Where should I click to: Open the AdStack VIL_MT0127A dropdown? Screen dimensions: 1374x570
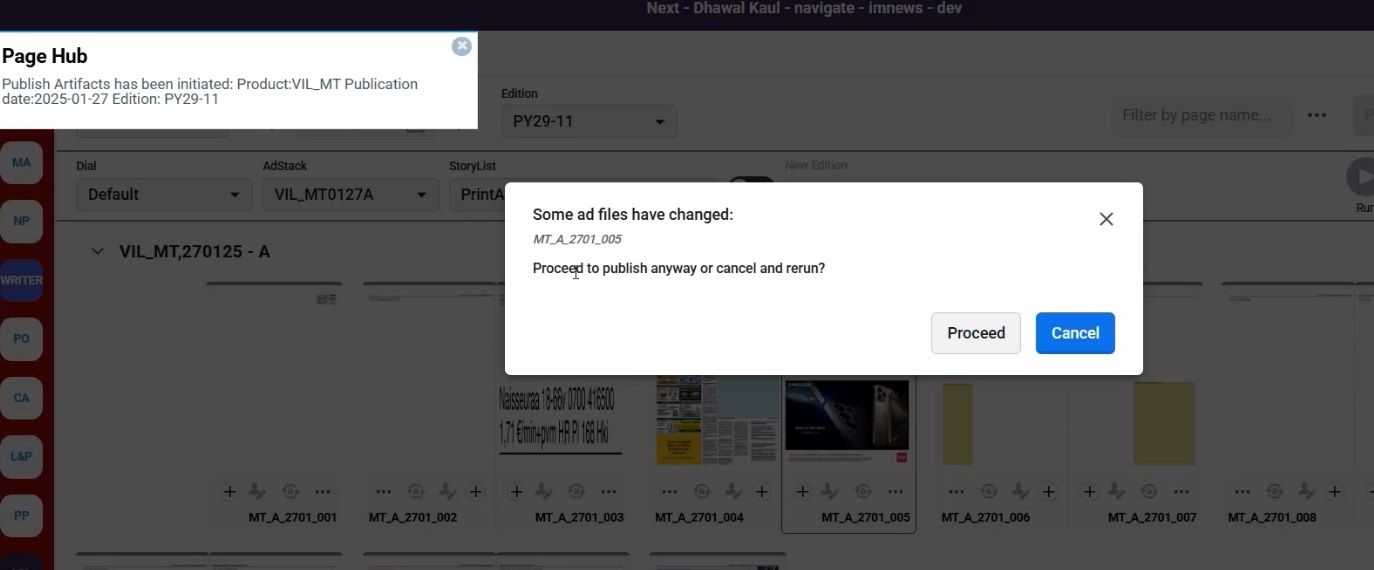click(x=351, y=194)
